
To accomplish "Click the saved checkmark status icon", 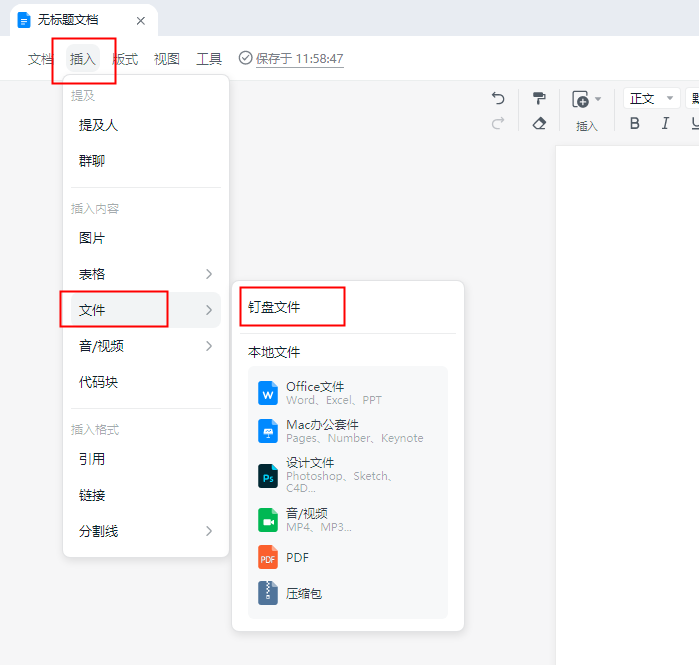I will [245, 58].
